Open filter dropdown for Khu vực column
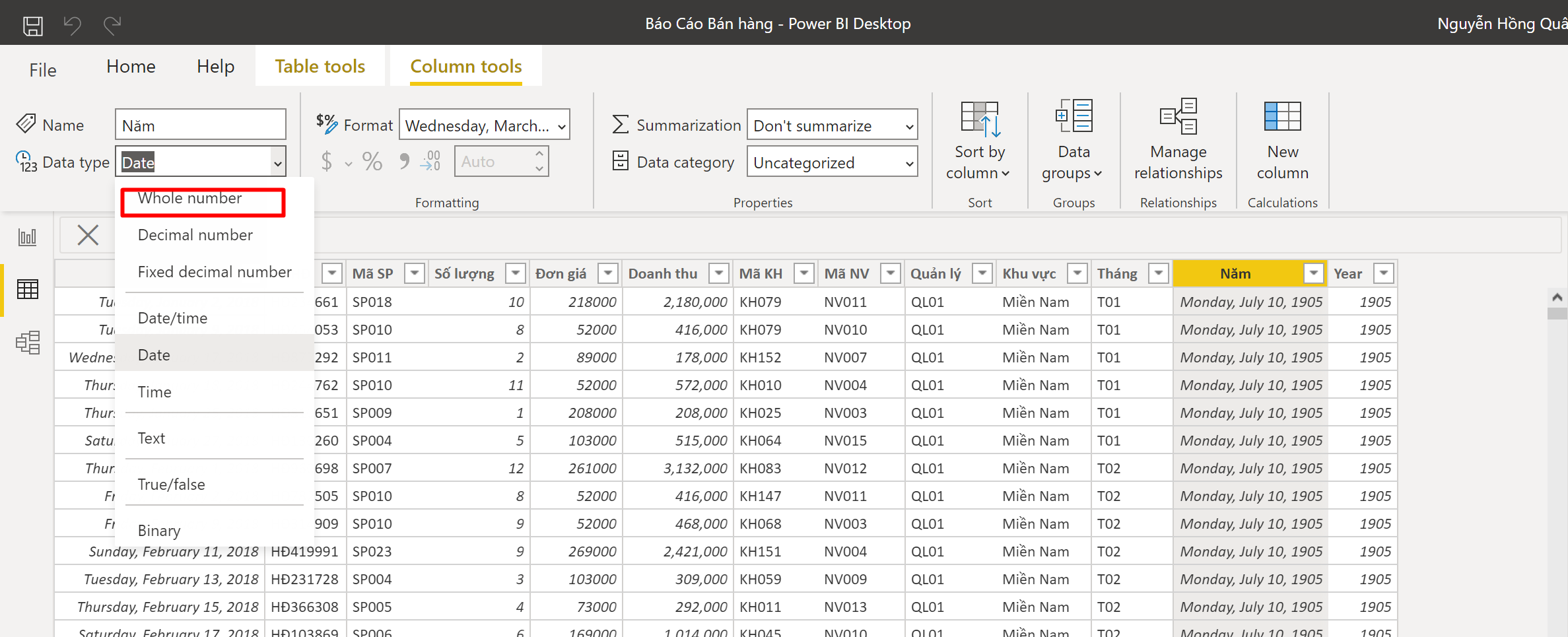 [x=1077, y=273]
